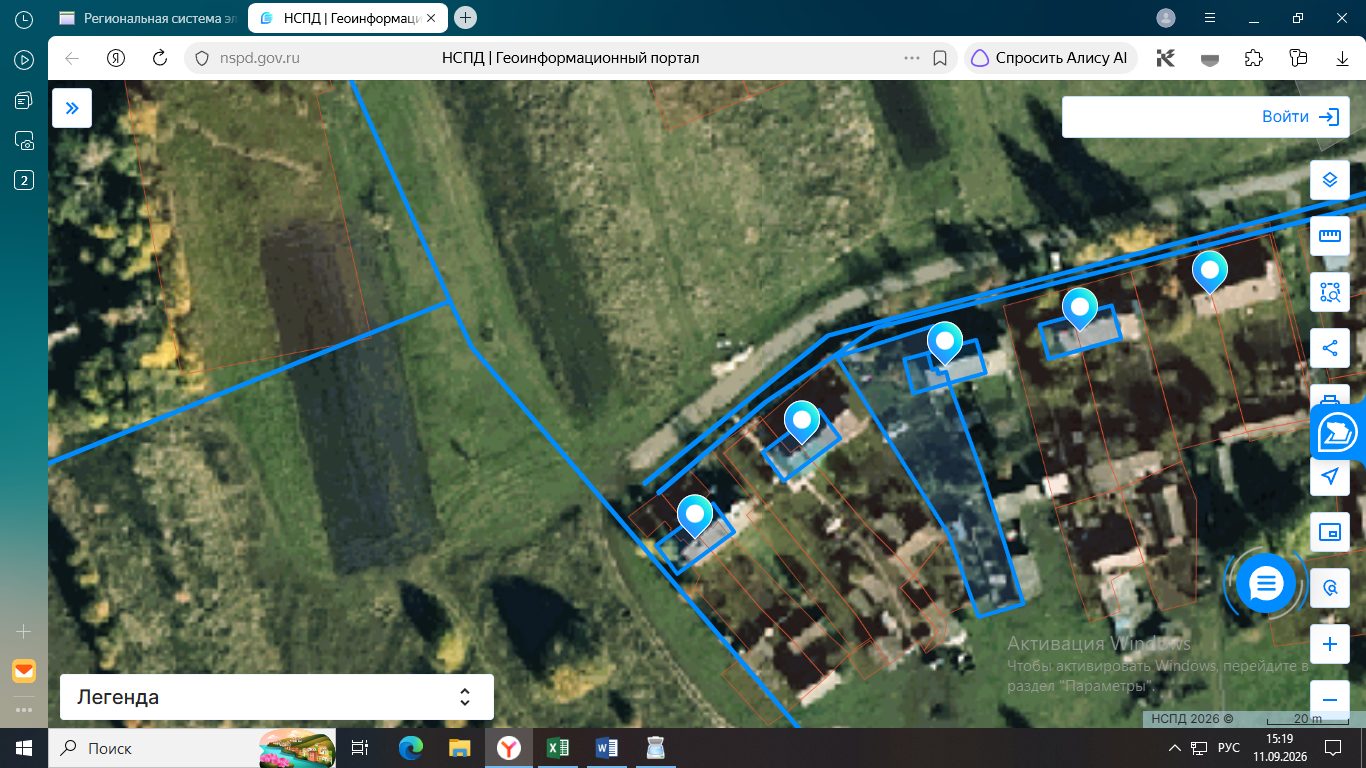Open the round chat assistant button
This screenshot has height=768, width=1366.
pyautogui.click(x=1265, y=582)
